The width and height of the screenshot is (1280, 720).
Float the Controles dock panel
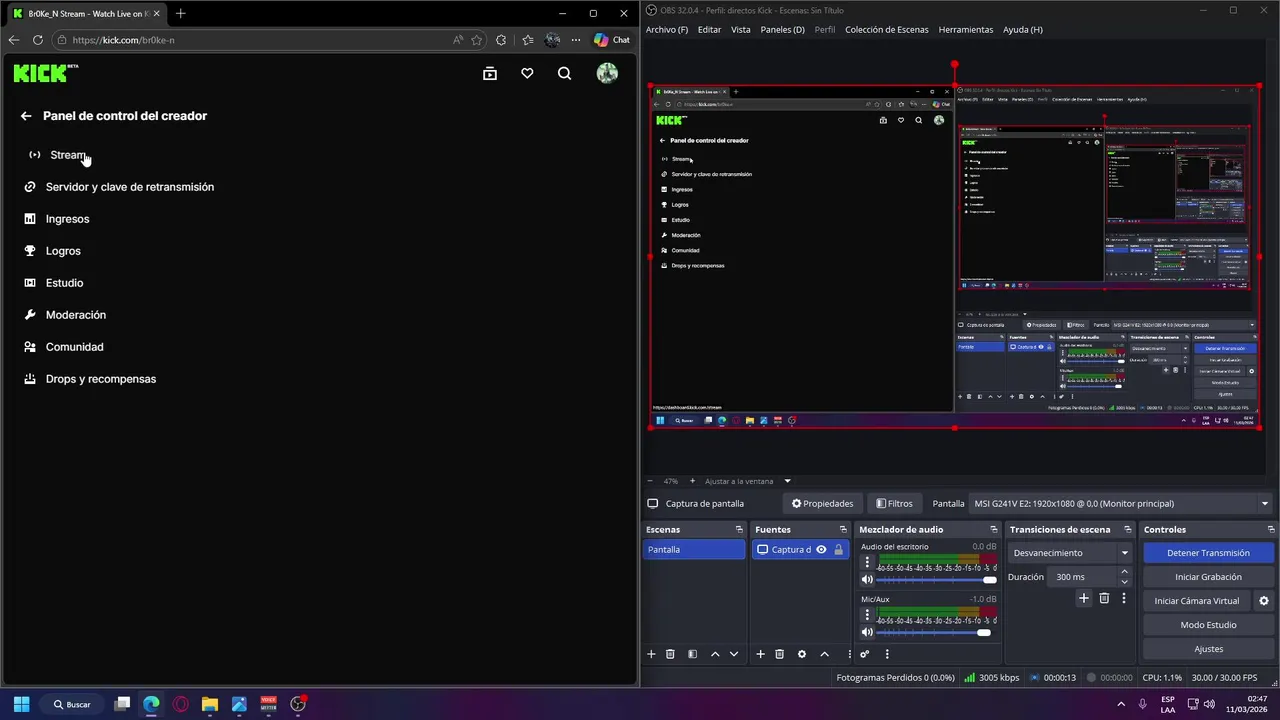[x=1271, y=530]
